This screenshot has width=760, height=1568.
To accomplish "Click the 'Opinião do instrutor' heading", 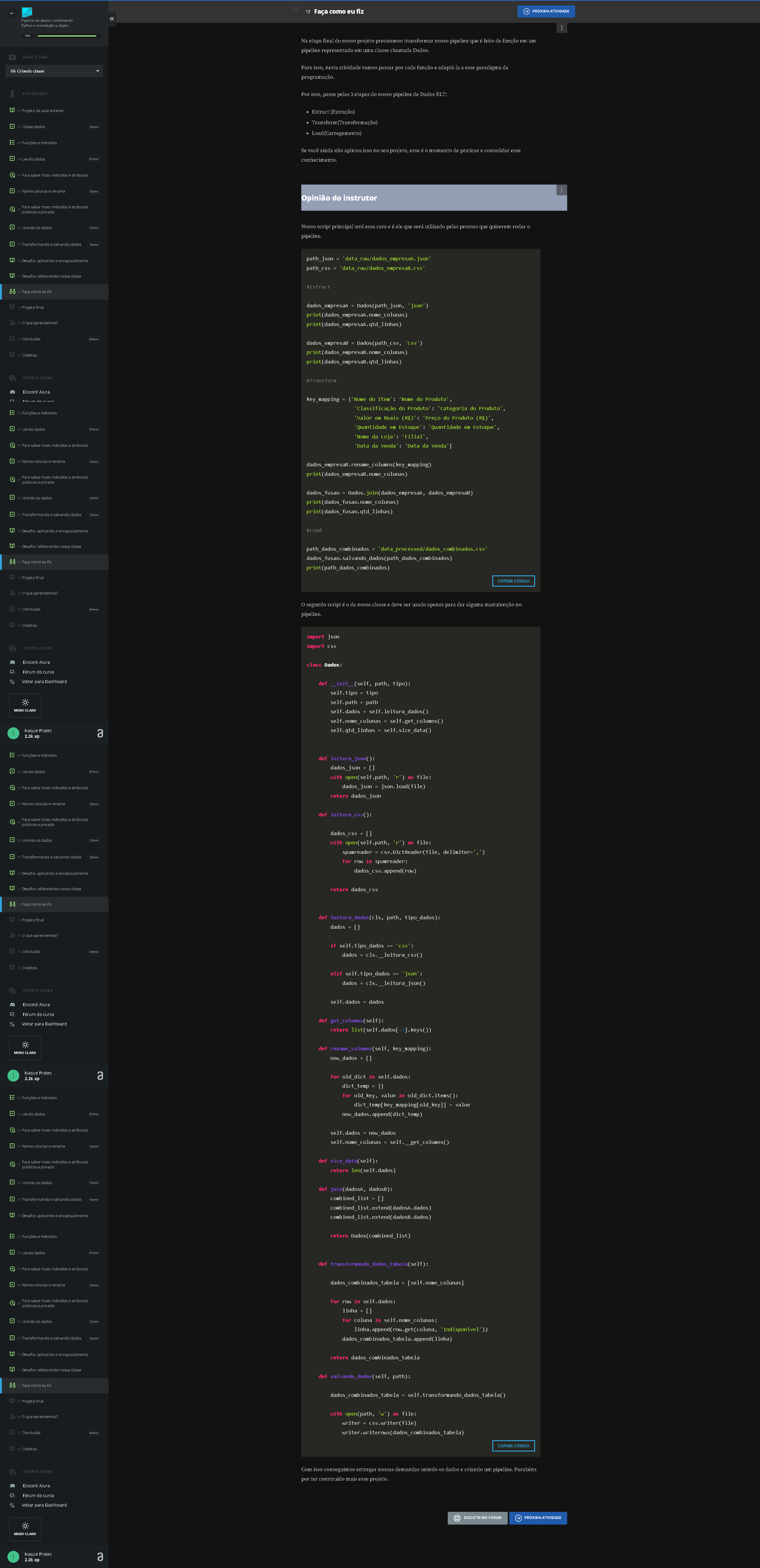I will [339, 198].
